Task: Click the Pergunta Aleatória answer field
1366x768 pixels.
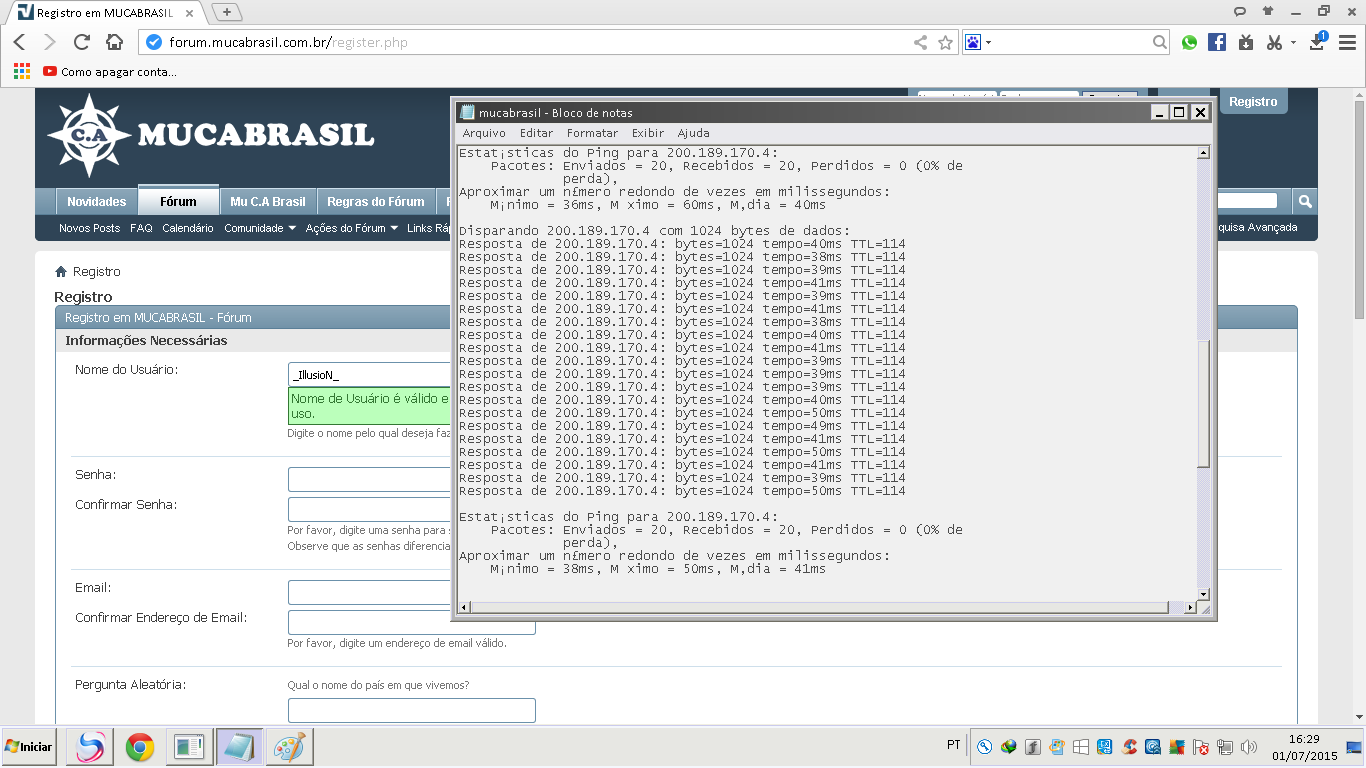Action: [x=411, y=710]
